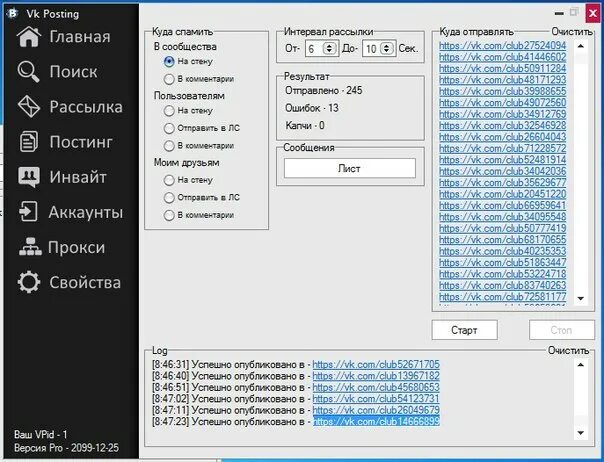Open the Аккаунты menu label
The image size is (604, 462).
(86, 212)
